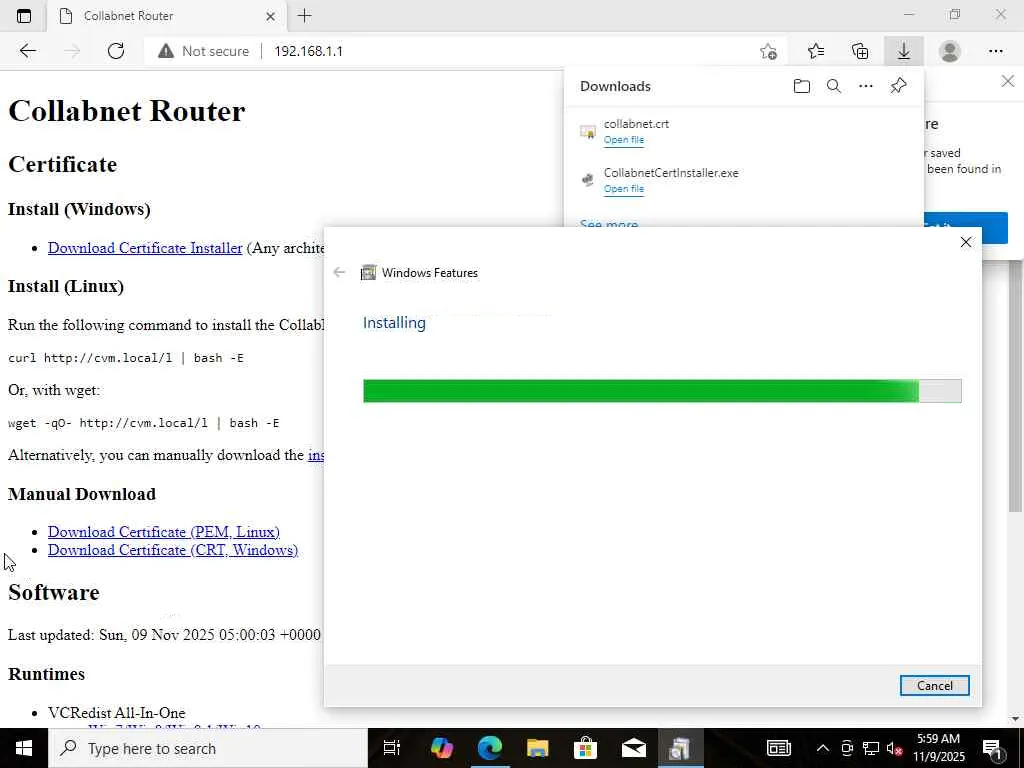This screenshot has width=1024, height=768.
Task: Click the Last updated timestamp text
Action: pyautogui.click(x=164, y=635)
